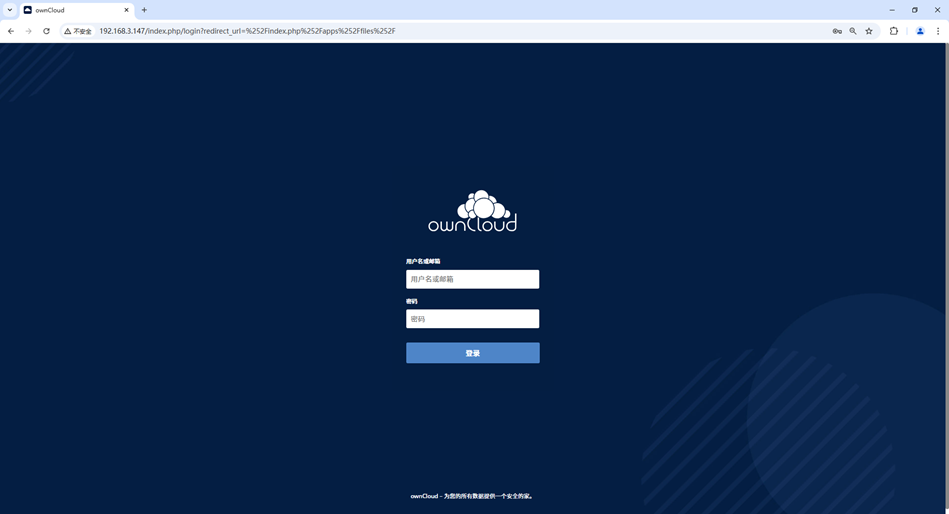Click the password input field
Image resolution: width=949 pixels, height=514 pixels.
pos(472,319)
